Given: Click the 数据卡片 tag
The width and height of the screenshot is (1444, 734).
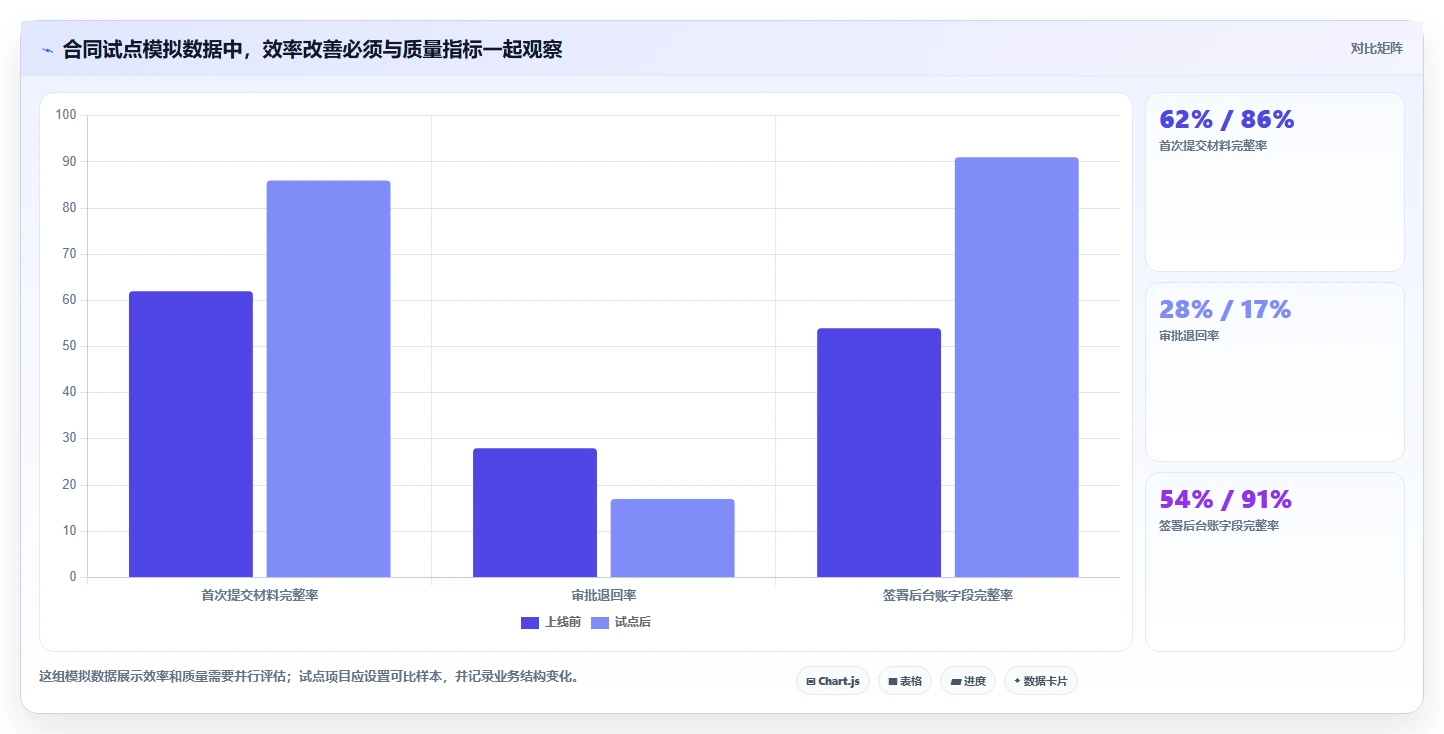Looking at the screenshot, I should point(1041,681).
